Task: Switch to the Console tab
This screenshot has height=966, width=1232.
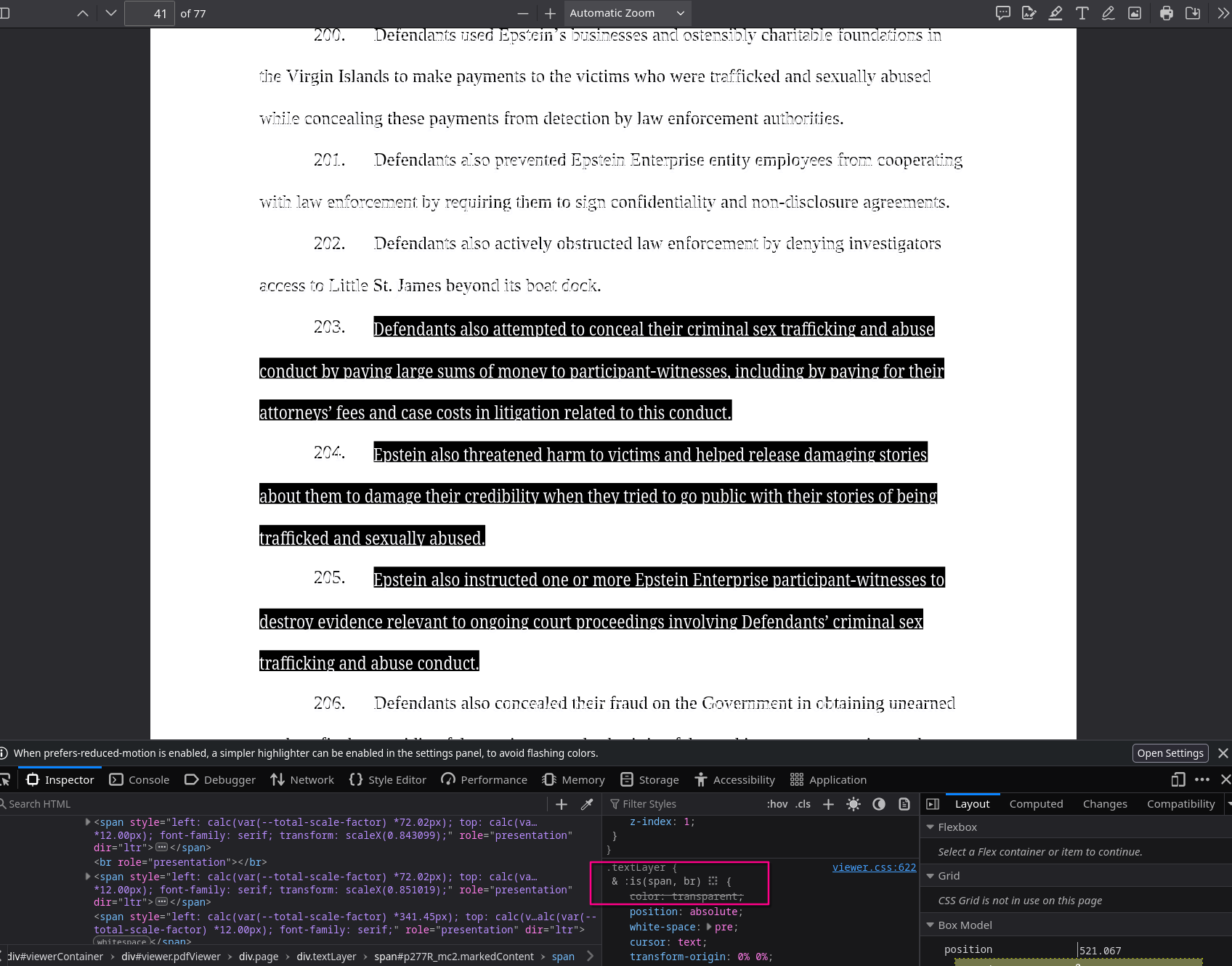Action: 139,779
